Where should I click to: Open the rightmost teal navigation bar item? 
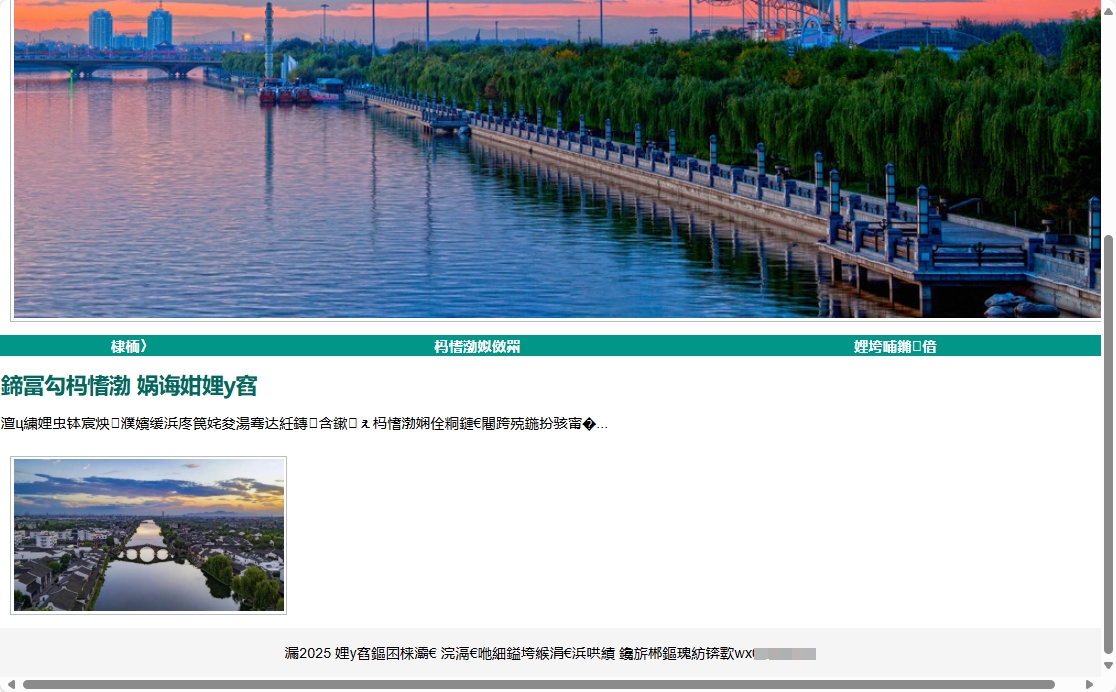tap(895, 347)
